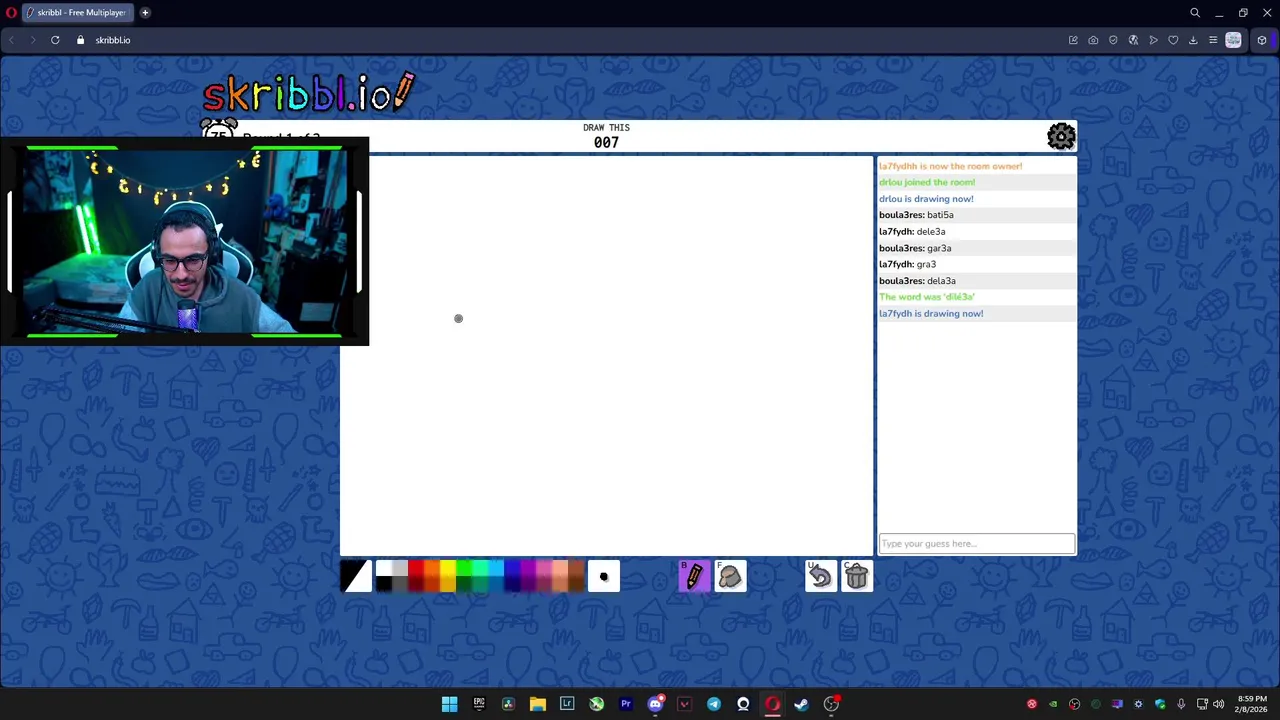This screenshot has width=1280, height=720.
Task: Choose the black color swatch
Action: pos(384,584)
